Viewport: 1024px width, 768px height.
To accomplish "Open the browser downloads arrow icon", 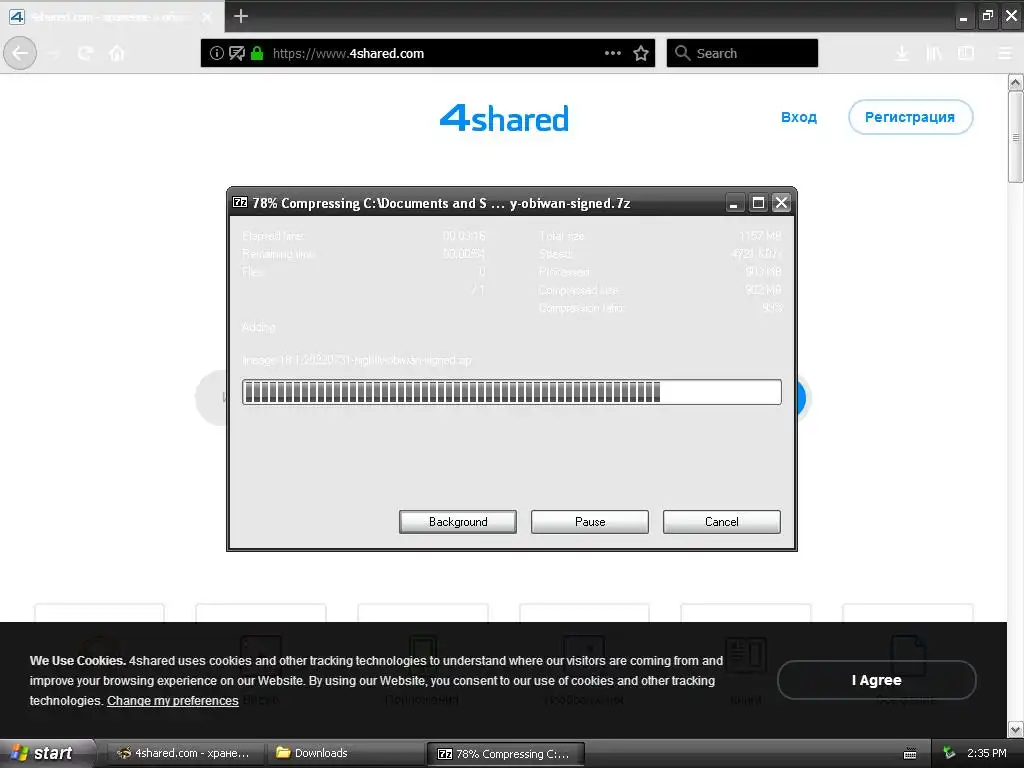I will (902, 54).
